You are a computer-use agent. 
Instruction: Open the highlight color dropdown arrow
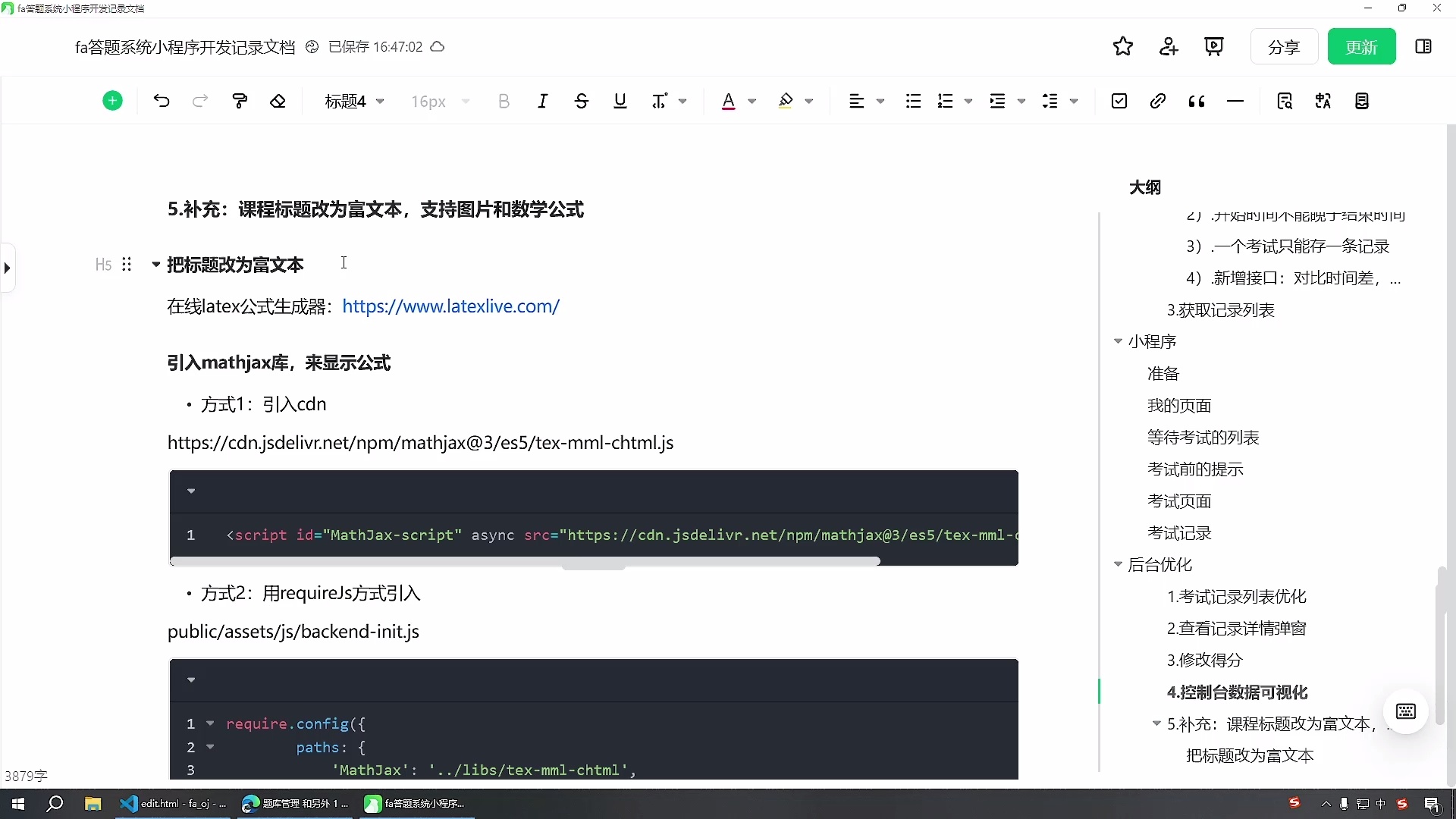809,102
